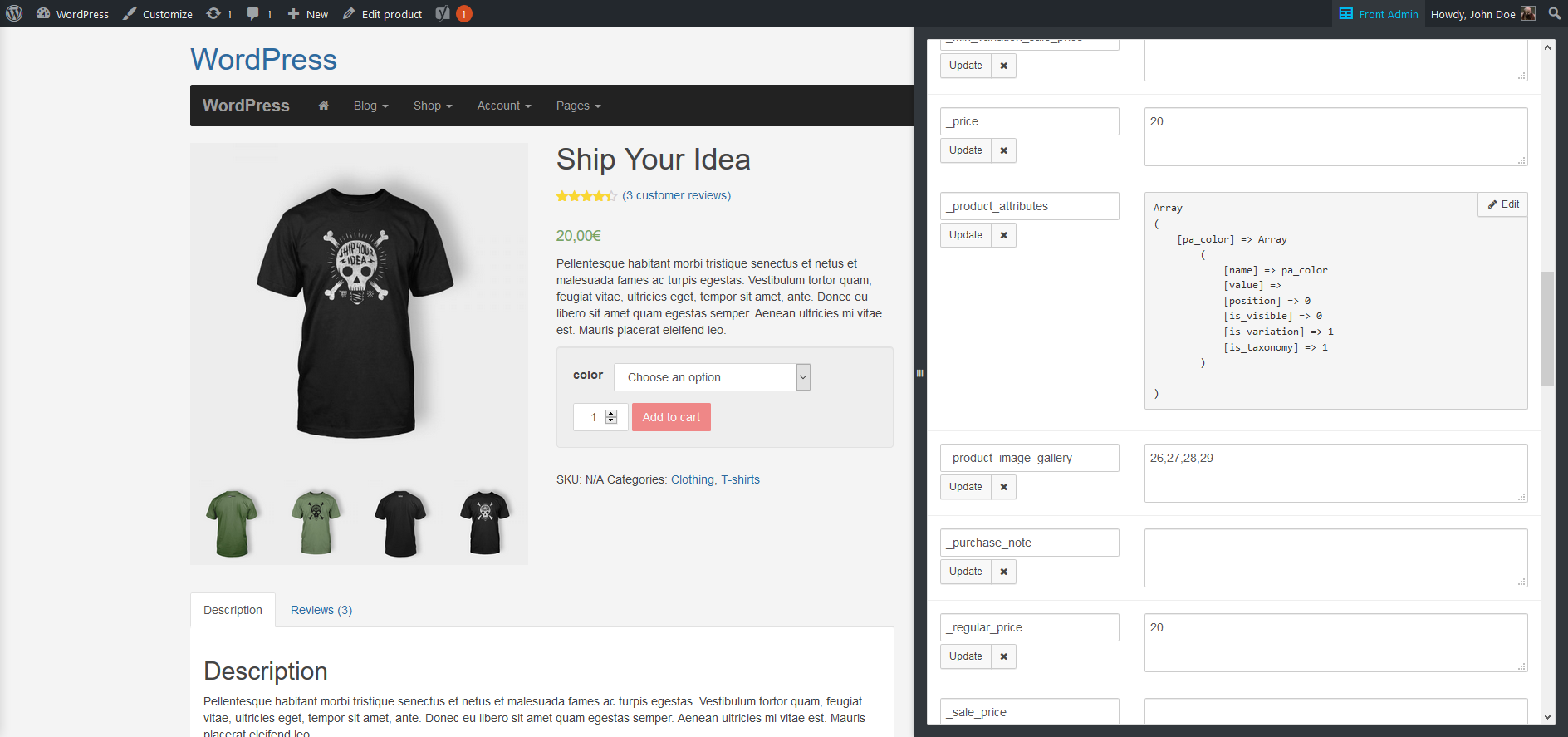Expand the Shop navigation menu
This screenshot has height=737, width=1568.
tap(433, 106)
